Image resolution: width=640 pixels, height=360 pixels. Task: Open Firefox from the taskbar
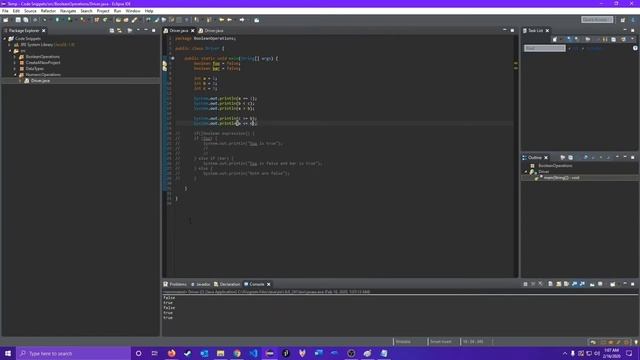point(171,353)
